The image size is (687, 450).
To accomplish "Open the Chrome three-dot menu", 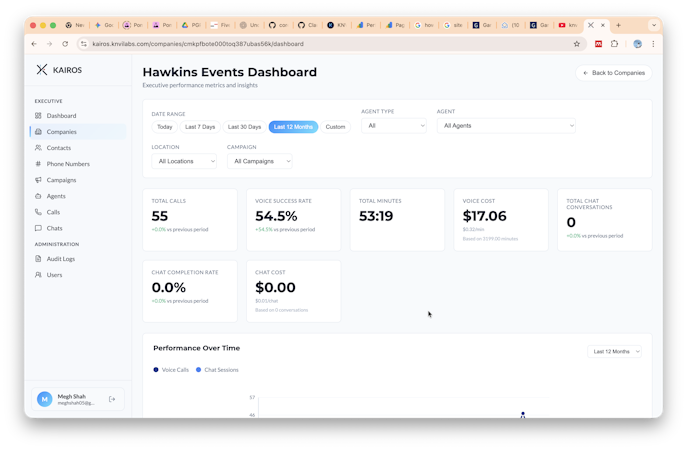I will coord(653,44).
